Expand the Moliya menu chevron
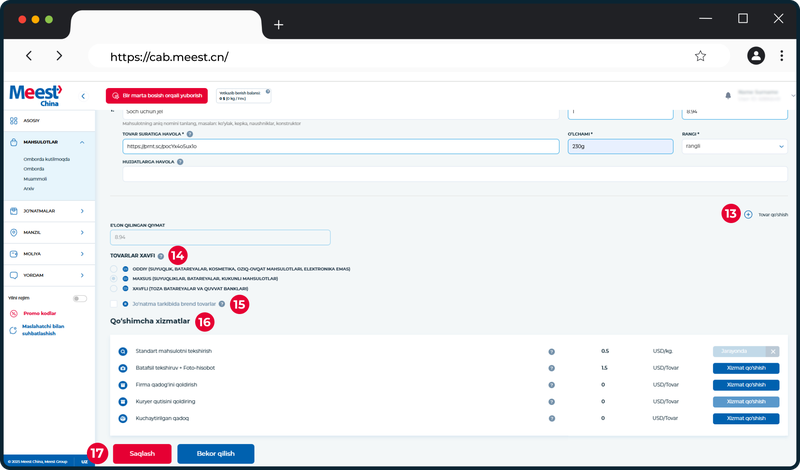Image resolution: width=800 pixels, height=470 pixels. tap(82, 254)
